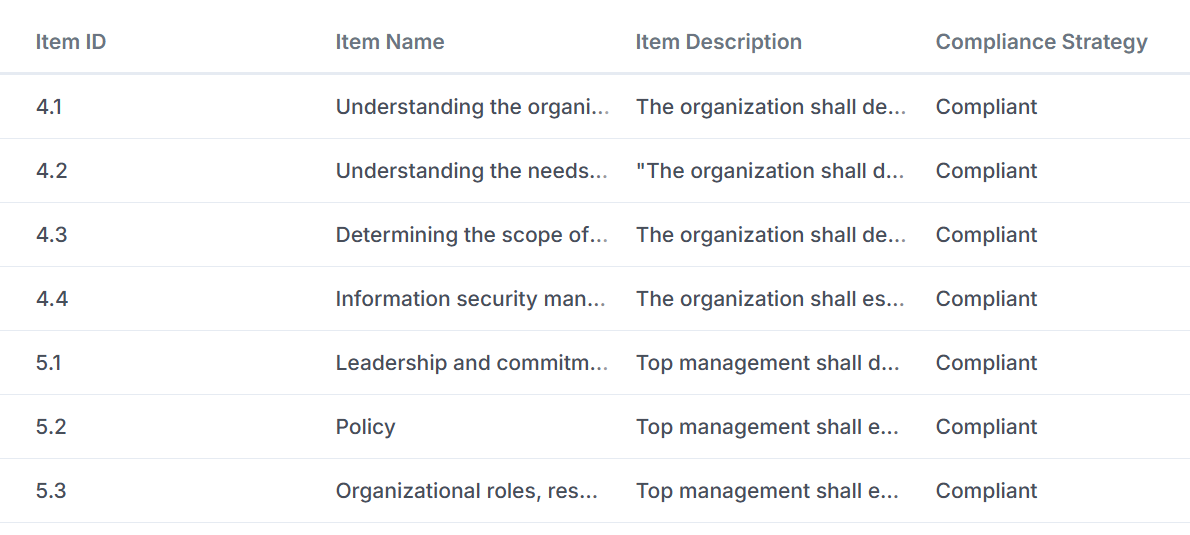The height and width of the screenshot is (535, 1190).
Task: Open the 'Organizational roles, res...' item name
Action: [x=467, y=491]
